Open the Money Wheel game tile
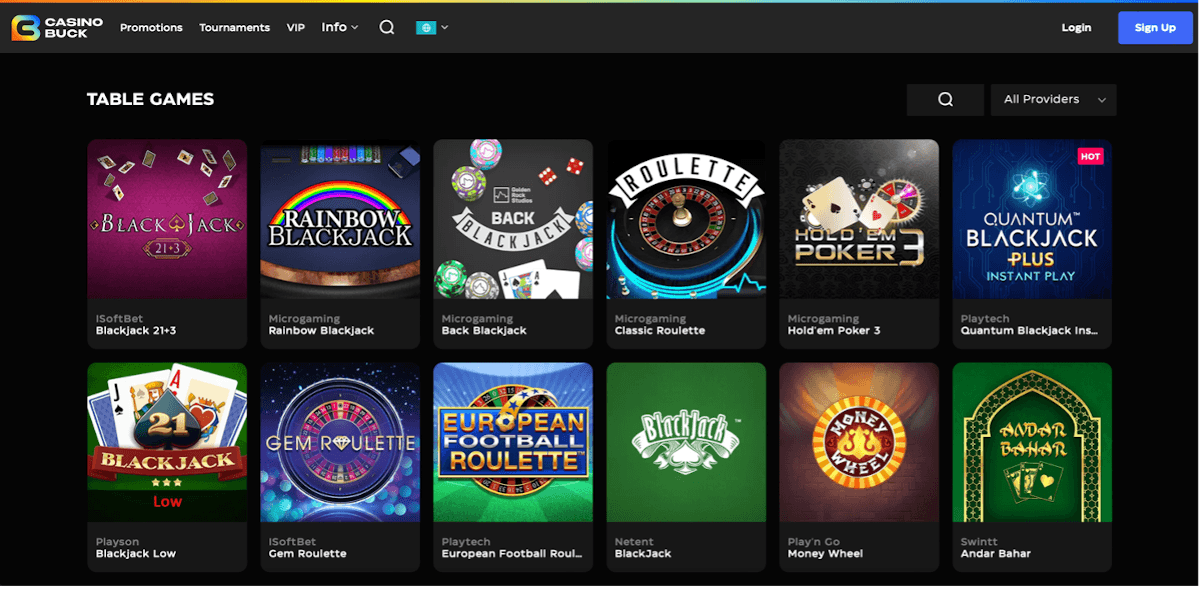Screen dimensions: 1200x589 859,442
